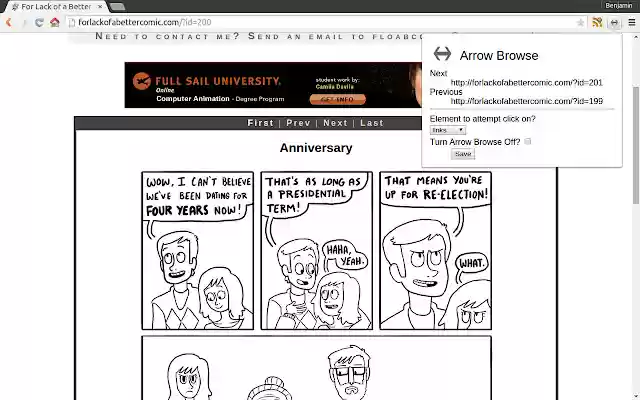Jump to the Last comic

pyautogui.click(x=372, y=123)
